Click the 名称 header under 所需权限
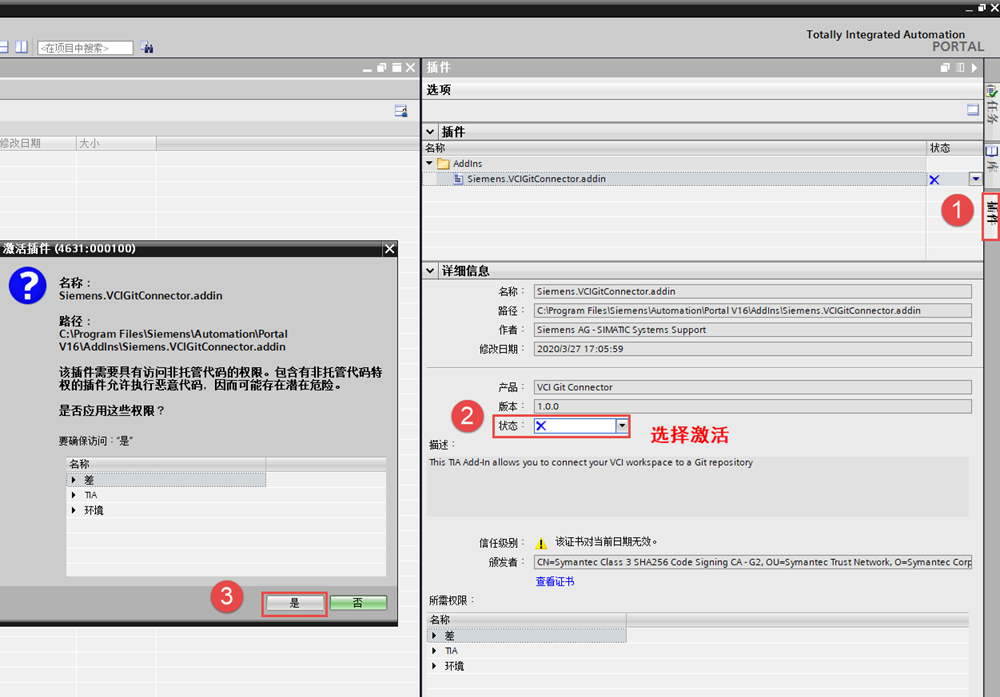Image resolution: width=1000 pixels, height=697 pixels. [527, 619]
